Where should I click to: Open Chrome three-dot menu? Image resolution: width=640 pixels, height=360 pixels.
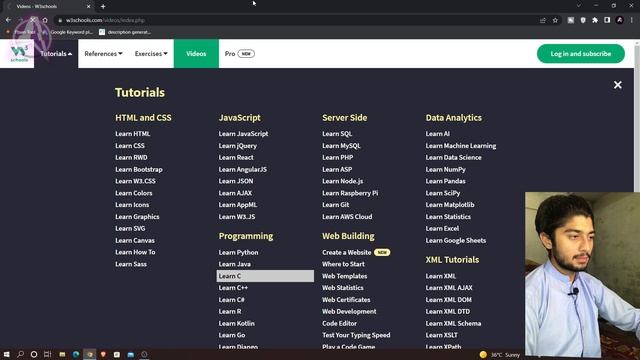click(631, 20)
